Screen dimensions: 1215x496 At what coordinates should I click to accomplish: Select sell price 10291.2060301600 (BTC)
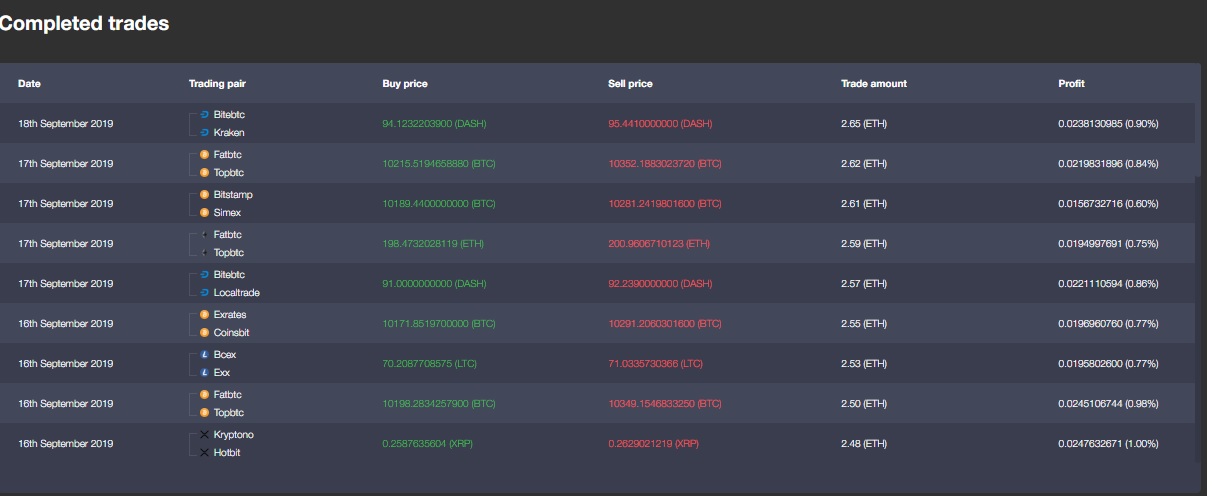pos(665,324)
